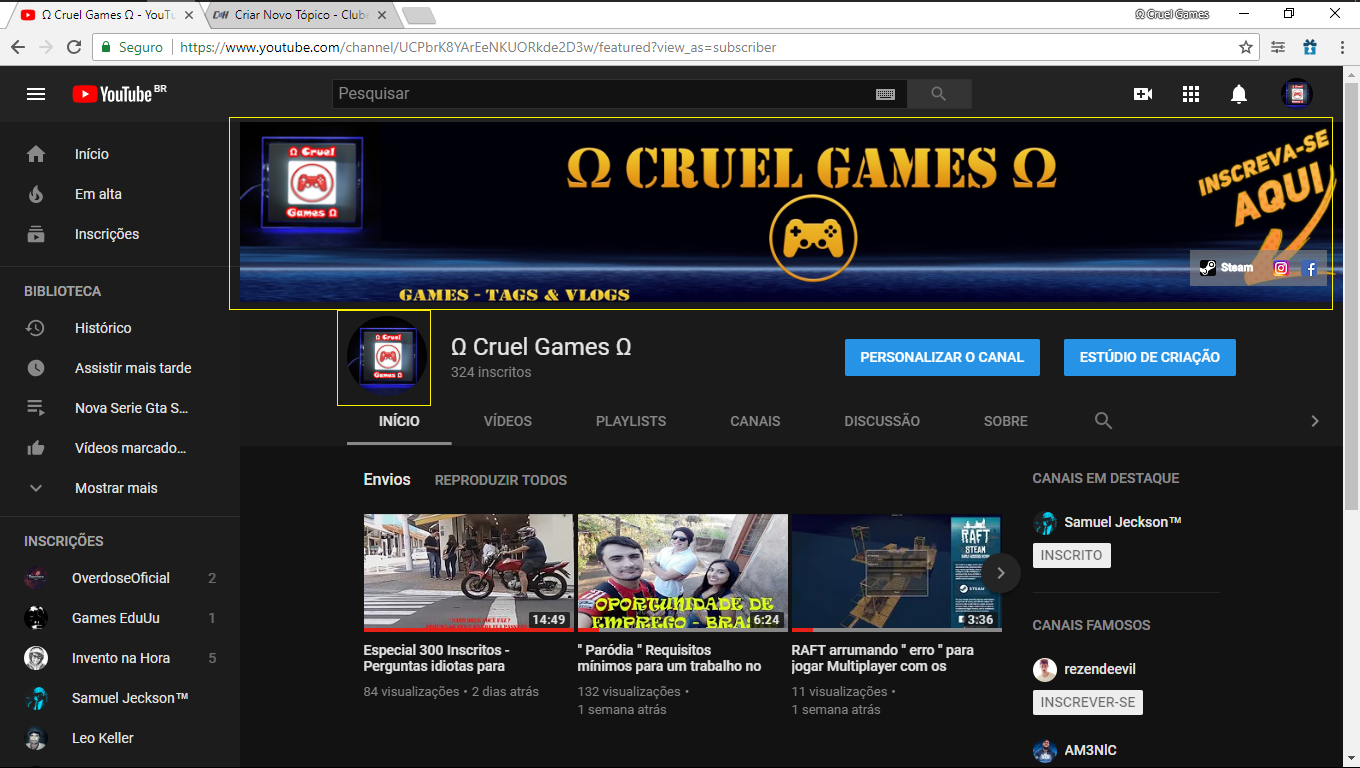Switch to the VÍDEOS tab
Viewport: 1360px width, 768px height.
point(508,421)
